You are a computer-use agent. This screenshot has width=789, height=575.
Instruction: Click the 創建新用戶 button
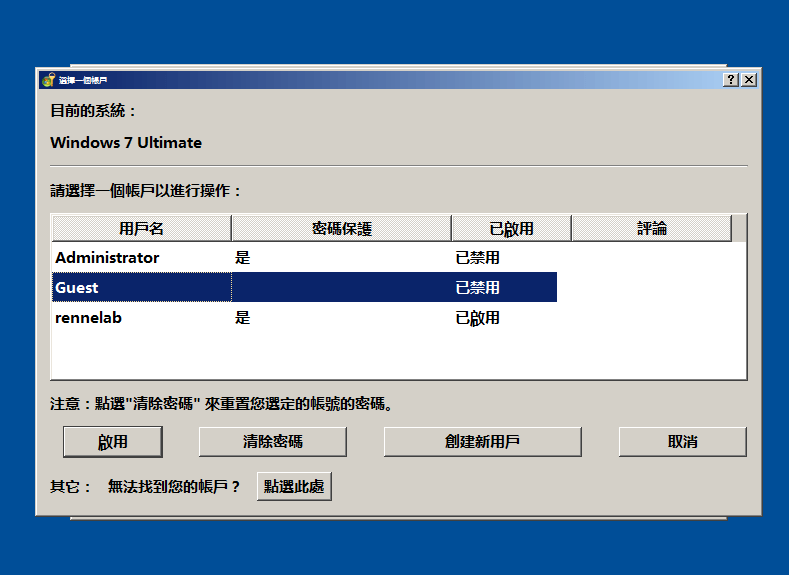[x=483, y=442]
